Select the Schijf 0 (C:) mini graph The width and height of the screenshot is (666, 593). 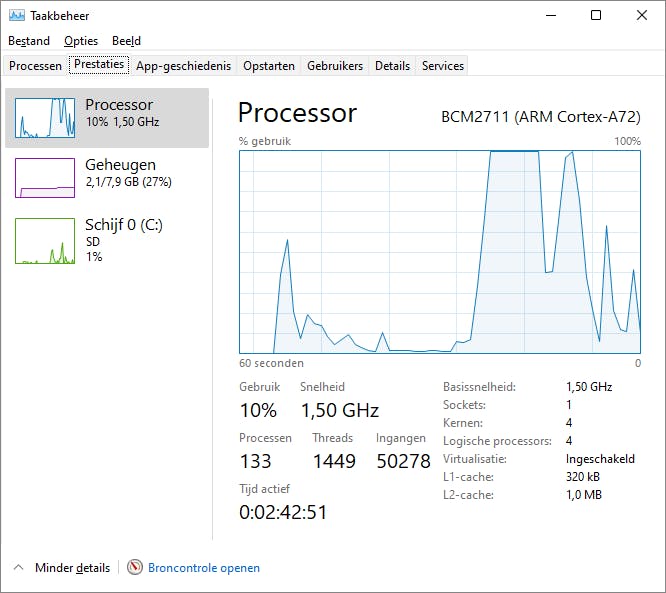(45, 241)
